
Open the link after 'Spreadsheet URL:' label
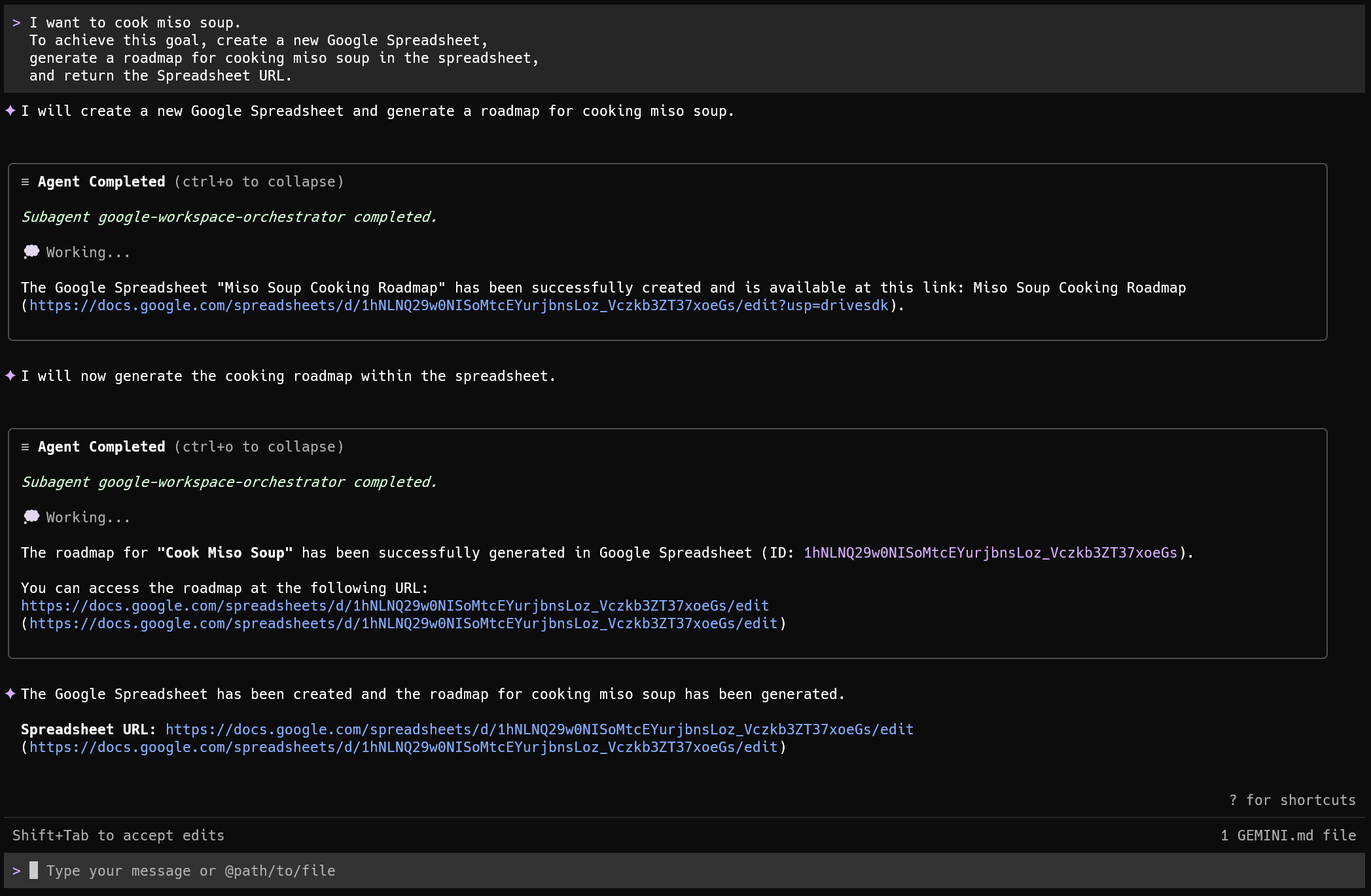tap(539, 730)
